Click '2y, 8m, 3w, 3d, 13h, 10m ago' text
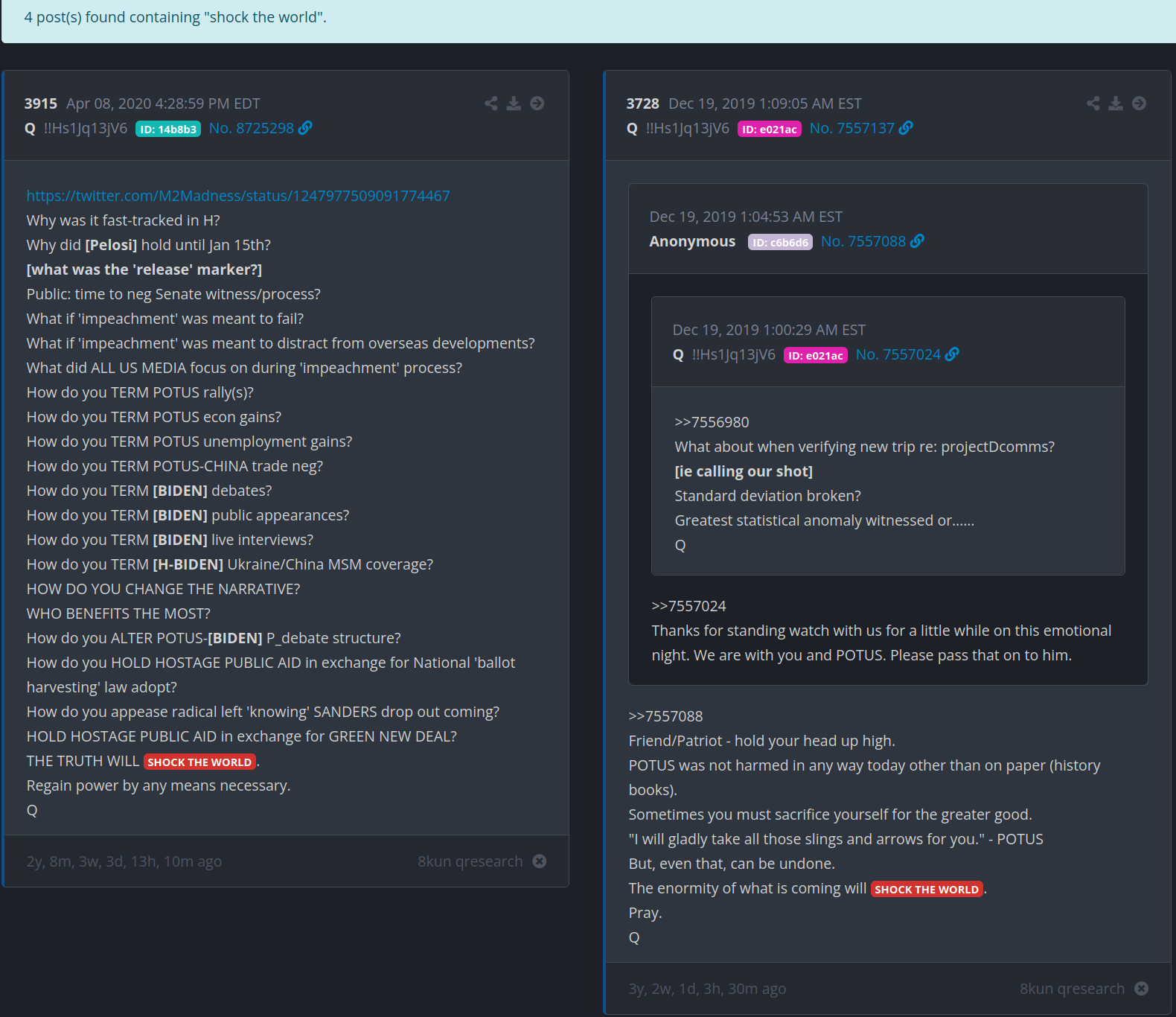This screenshot has height=1017, width=1176. (124, 861)
